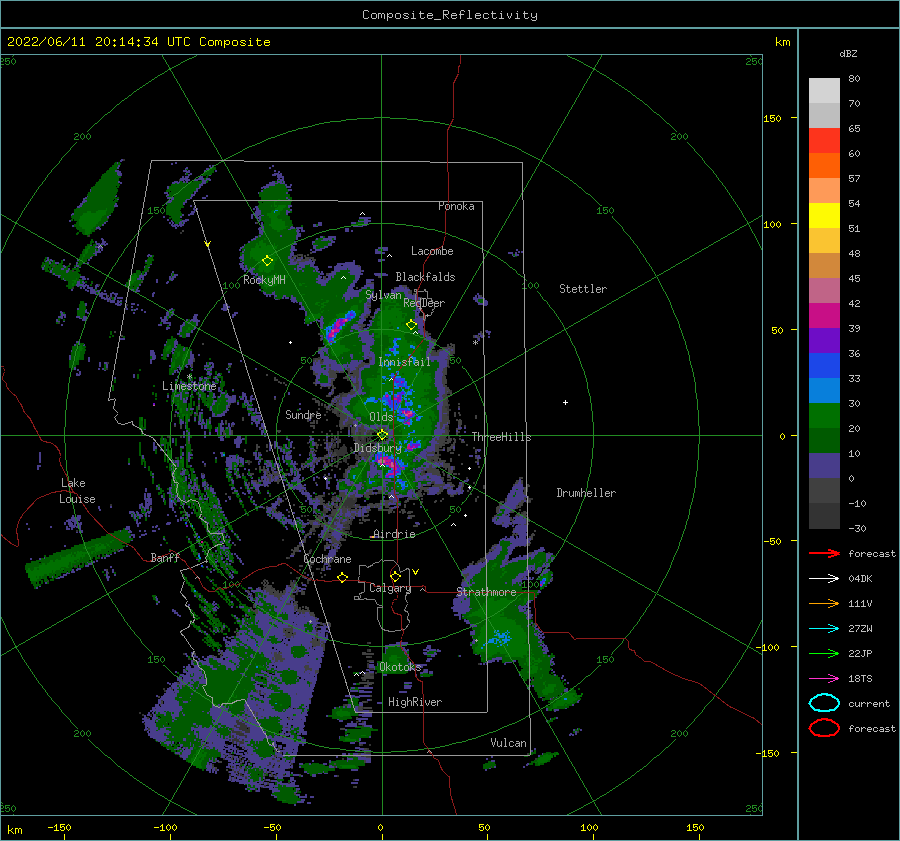Screen dimensions: 900x841
Task: Click the Didsbury town label
Action: click(378, 448)
